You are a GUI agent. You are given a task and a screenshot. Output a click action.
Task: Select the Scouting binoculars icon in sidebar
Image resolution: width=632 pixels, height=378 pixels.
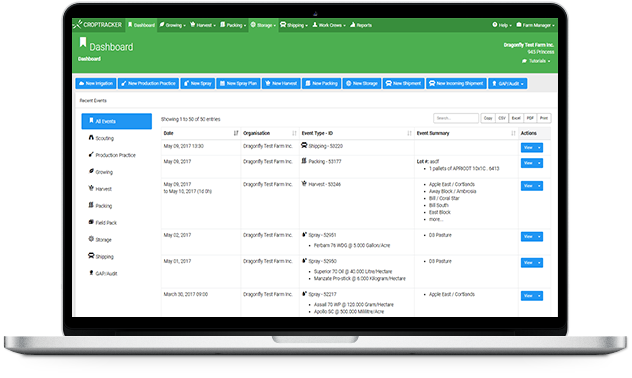pyautogui.click(x=91, y=138)
